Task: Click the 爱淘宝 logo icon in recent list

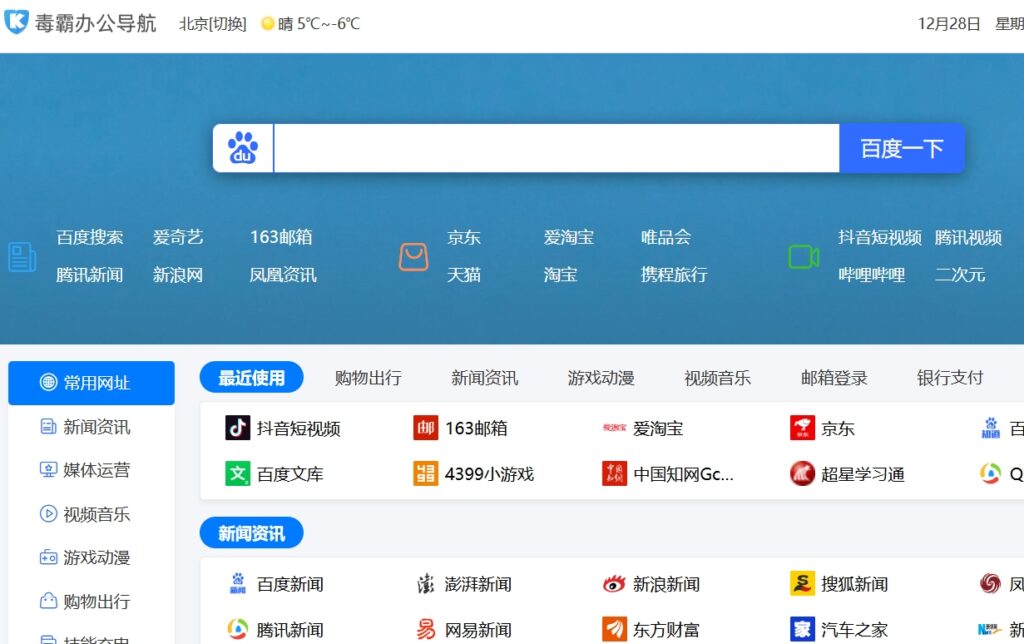Action: [x=614, y=428]
